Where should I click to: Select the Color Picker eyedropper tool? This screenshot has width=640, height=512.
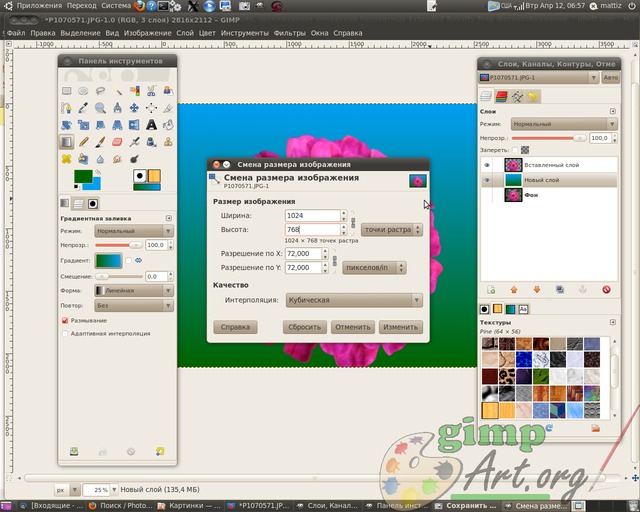click(83, 108)
